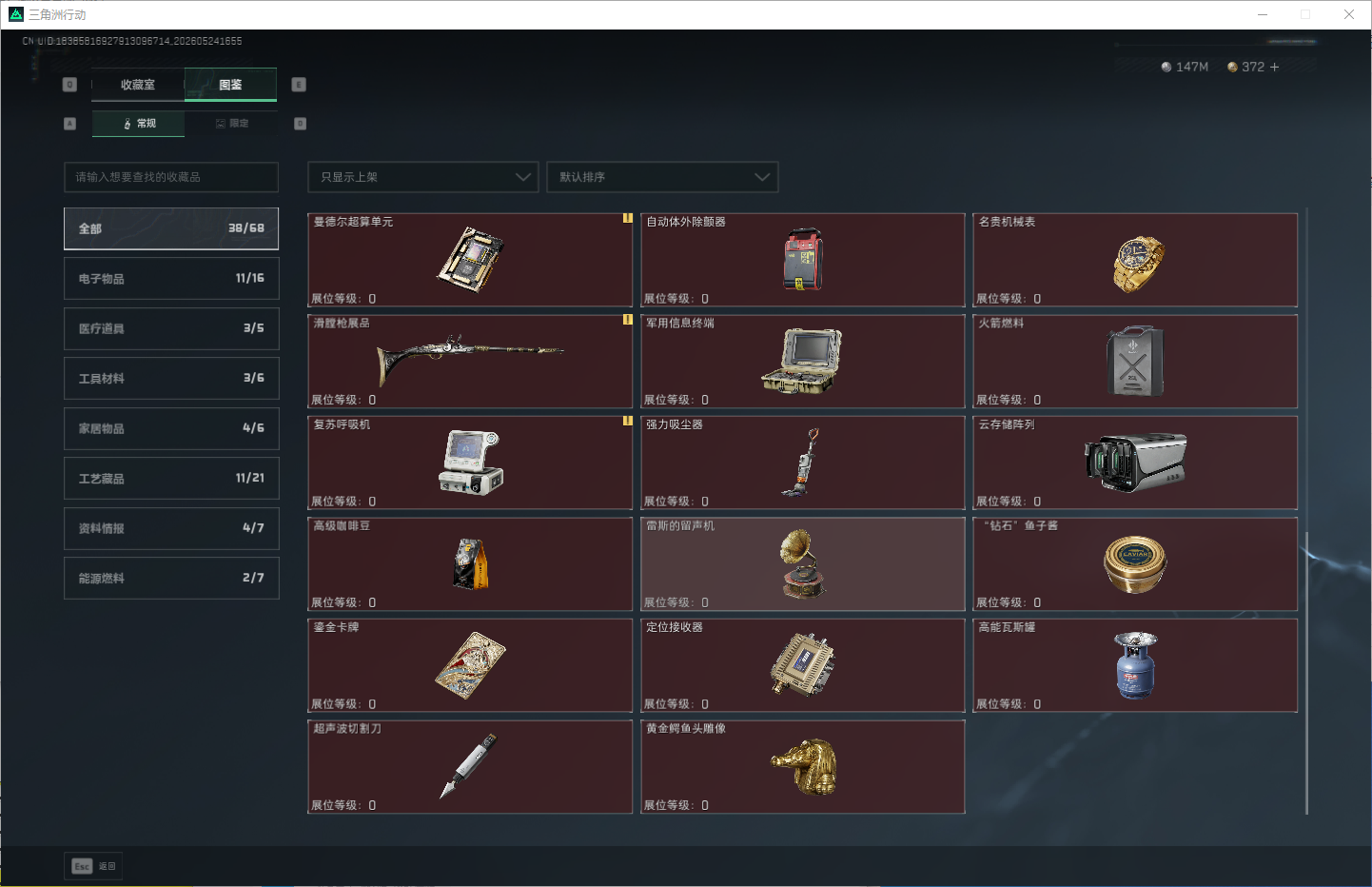This screenshot has height=887, width=1372.
Task: Choose the caviar tin item
Action: (x=1135, y=563)
